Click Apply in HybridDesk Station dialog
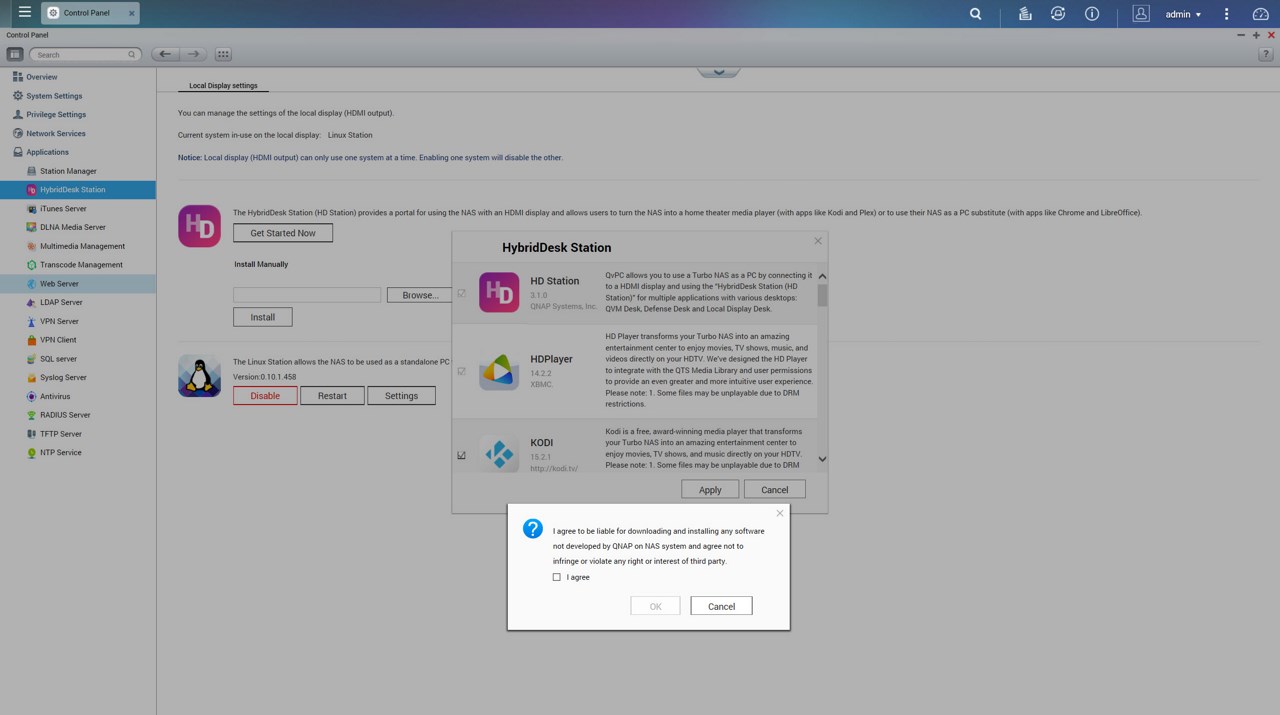The image size is (1280, 715). (710, 489)
